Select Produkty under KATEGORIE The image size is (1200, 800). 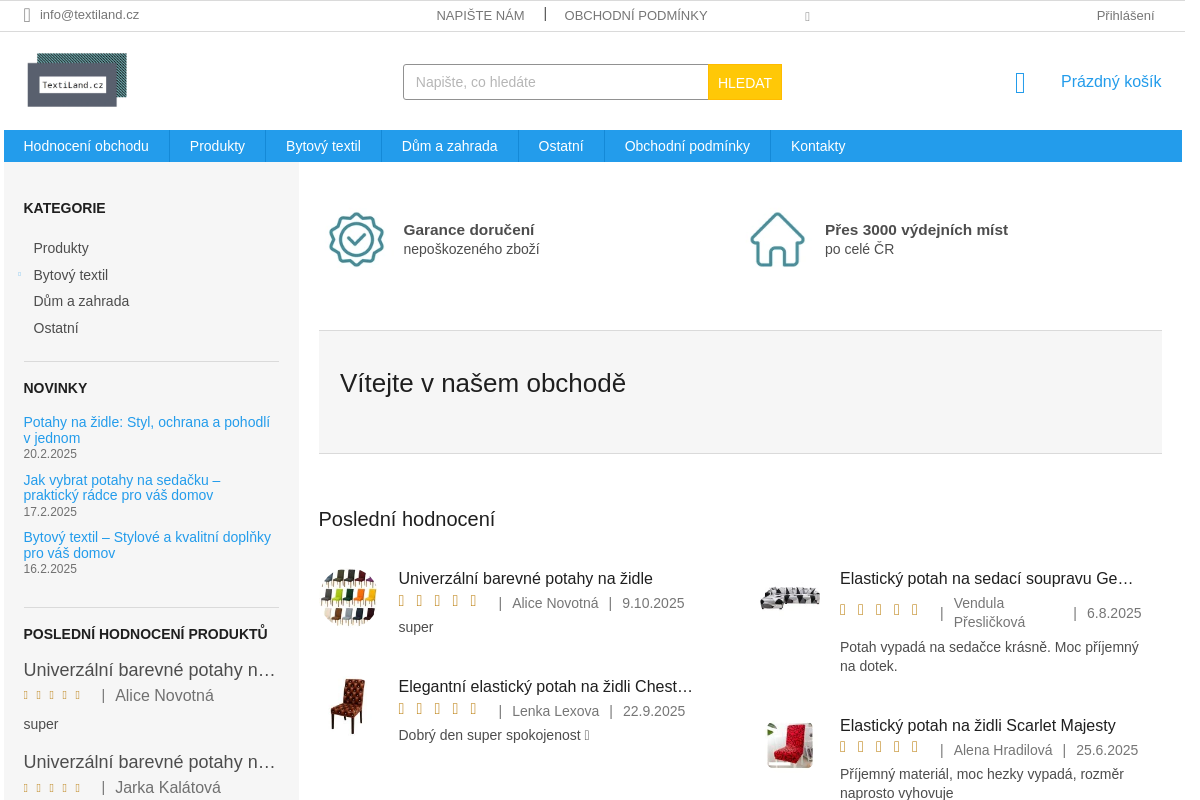[60, 248]
